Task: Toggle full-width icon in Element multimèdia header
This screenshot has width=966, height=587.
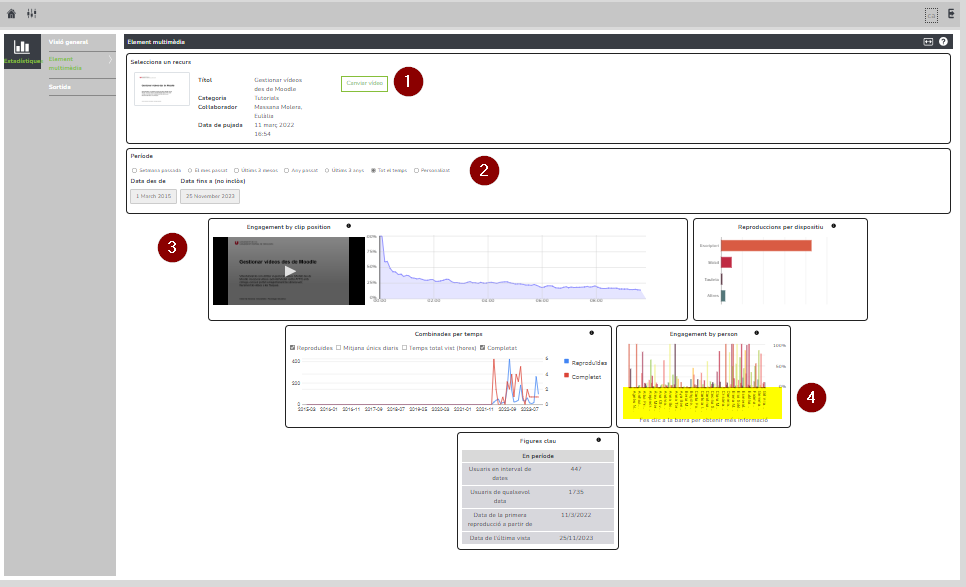Action: coord(928,42)
